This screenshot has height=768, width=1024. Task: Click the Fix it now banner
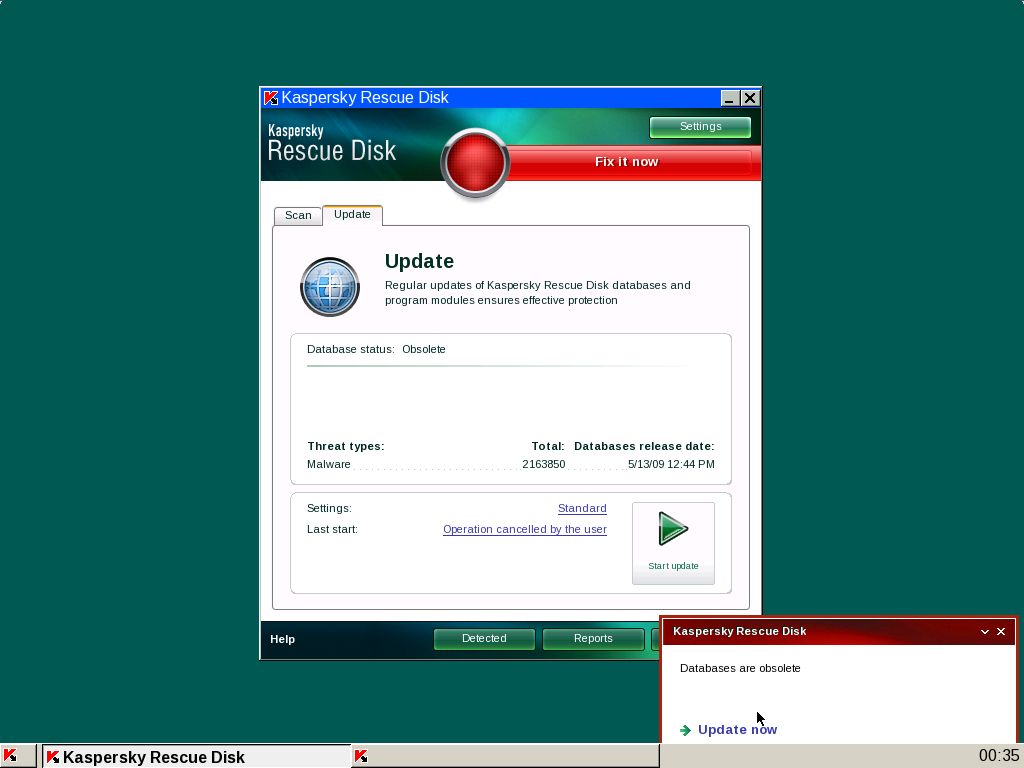[626, 162]
